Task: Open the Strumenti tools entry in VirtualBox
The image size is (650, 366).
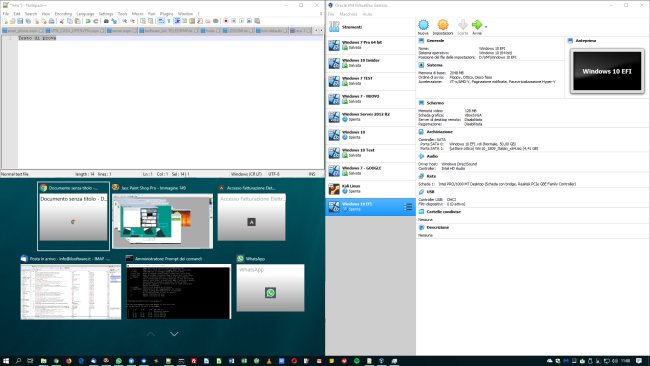Action: click(x=371, y=27)
